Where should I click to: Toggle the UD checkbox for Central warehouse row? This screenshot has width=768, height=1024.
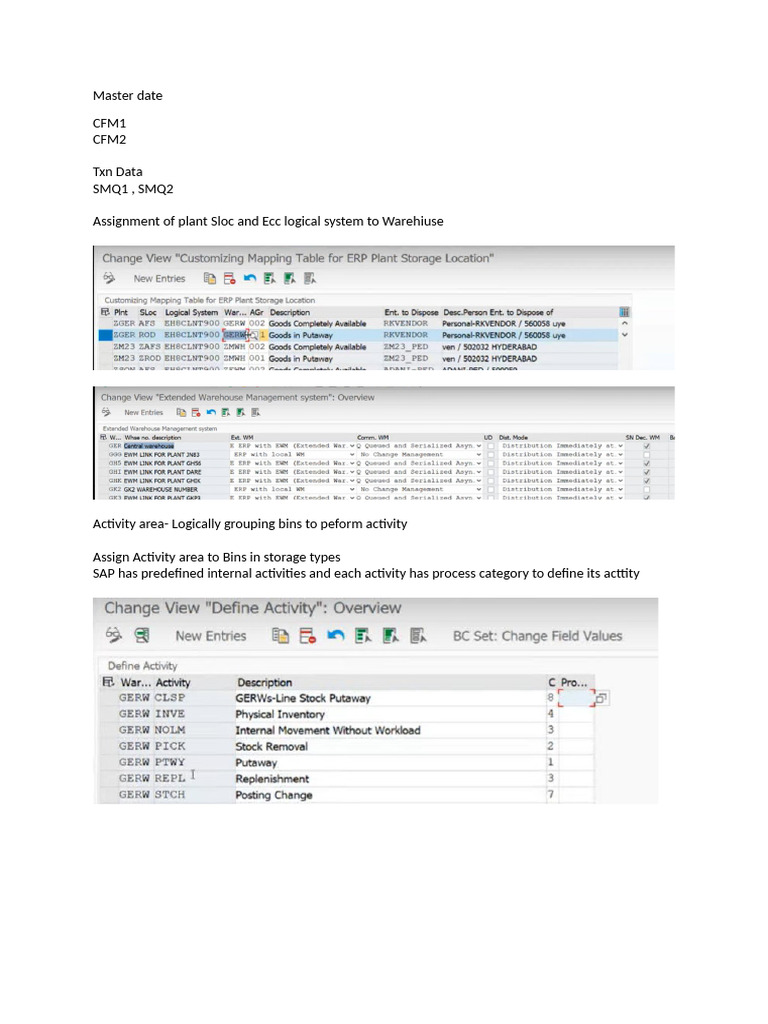490,445
